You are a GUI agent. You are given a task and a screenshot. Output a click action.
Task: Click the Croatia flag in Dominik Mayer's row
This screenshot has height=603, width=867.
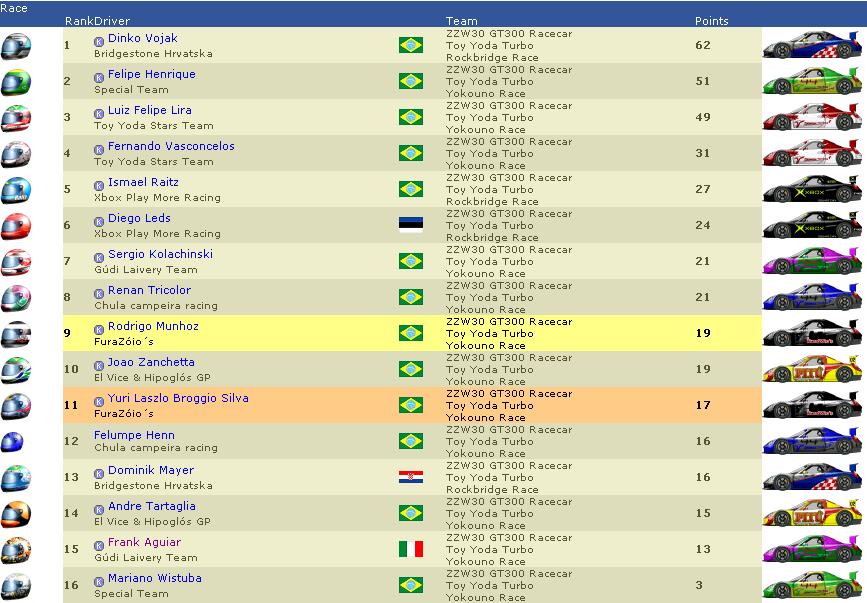411,477
